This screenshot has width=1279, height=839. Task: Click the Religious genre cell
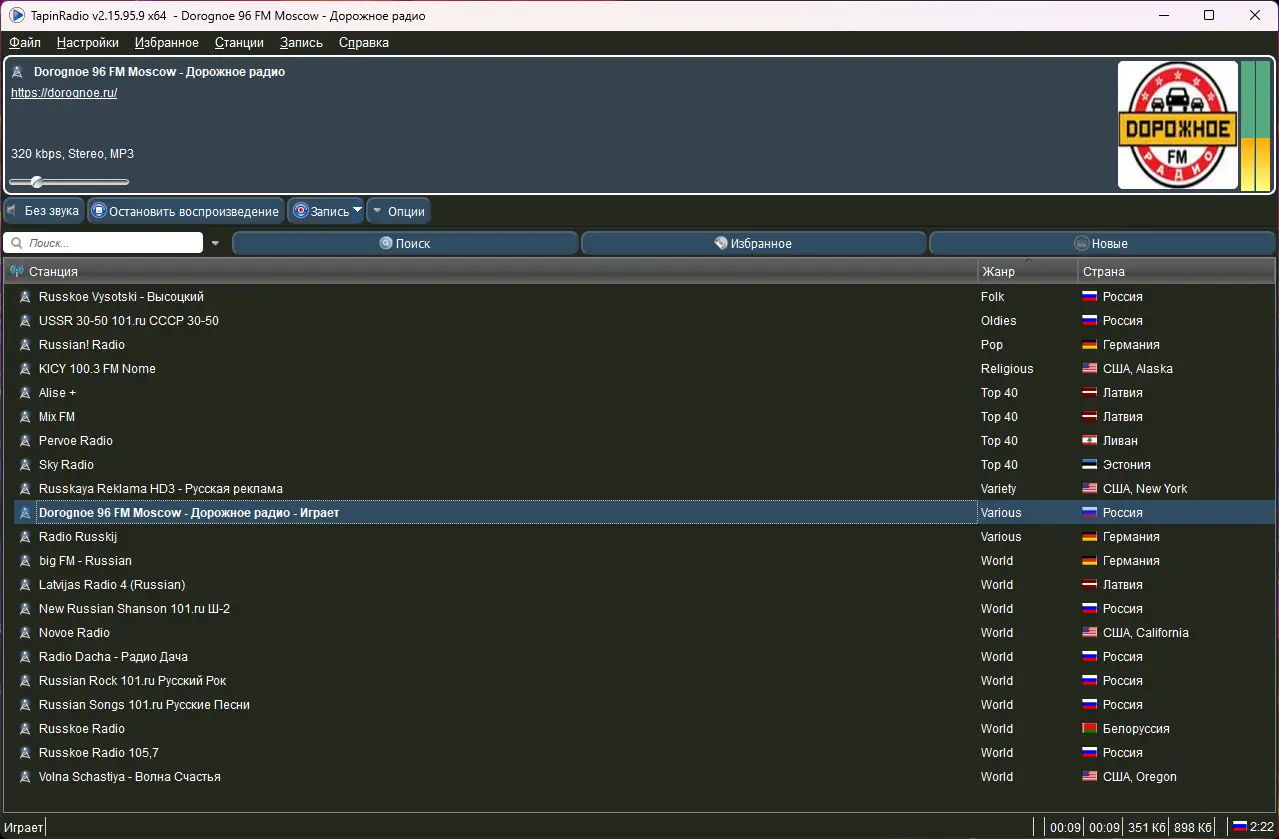coord(1007,369)
